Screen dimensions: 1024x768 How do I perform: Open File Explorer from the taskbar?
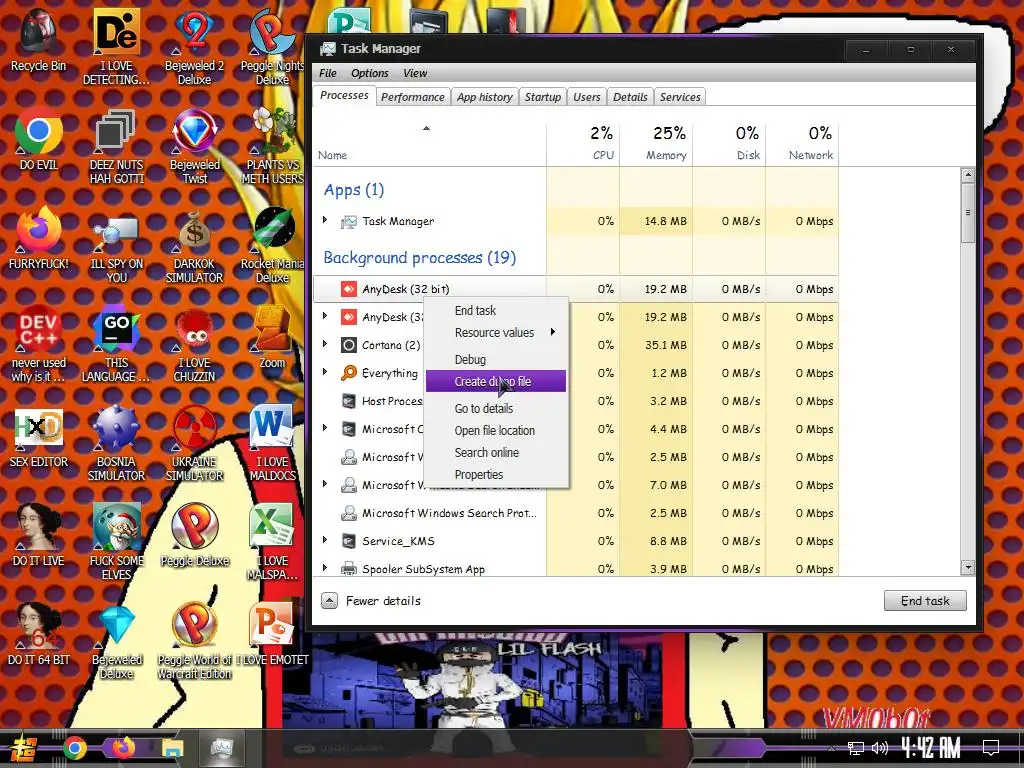[172, 749]
